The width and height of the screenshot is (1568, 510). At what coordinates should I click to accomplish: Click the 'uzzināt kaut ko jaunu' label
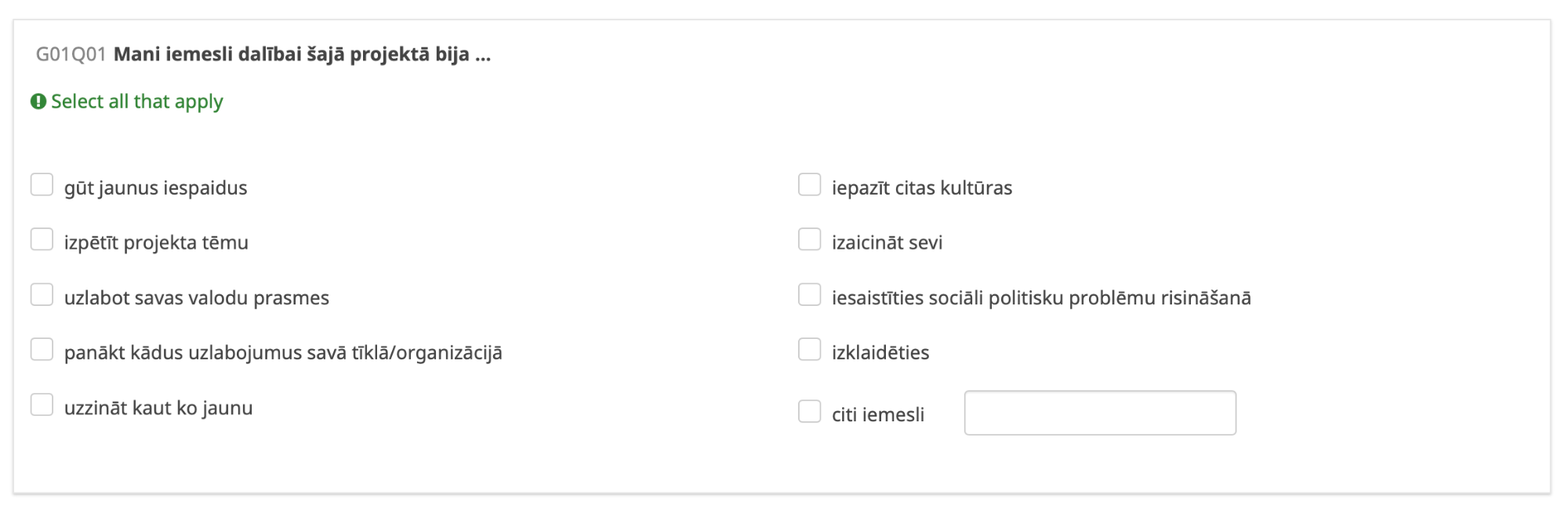[x=158, y=408]
